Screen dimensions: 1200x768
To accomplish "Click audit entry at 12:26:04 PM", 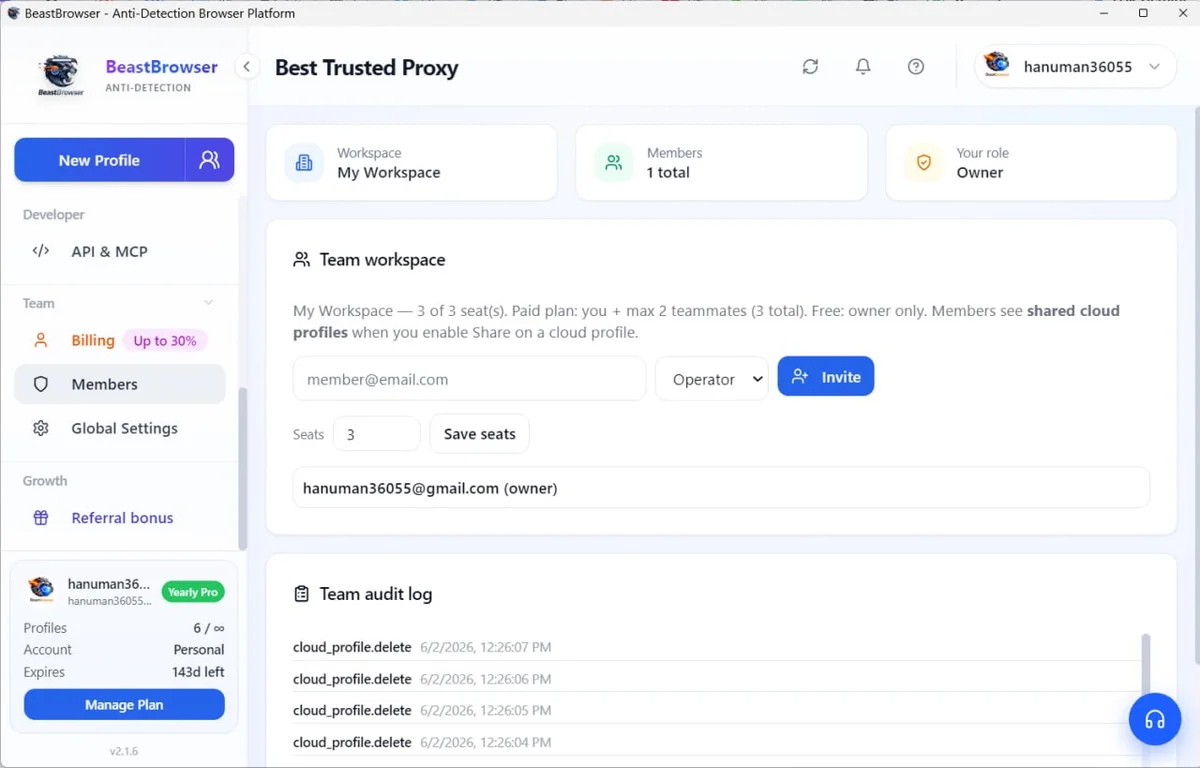I will (x=717, y=742).
